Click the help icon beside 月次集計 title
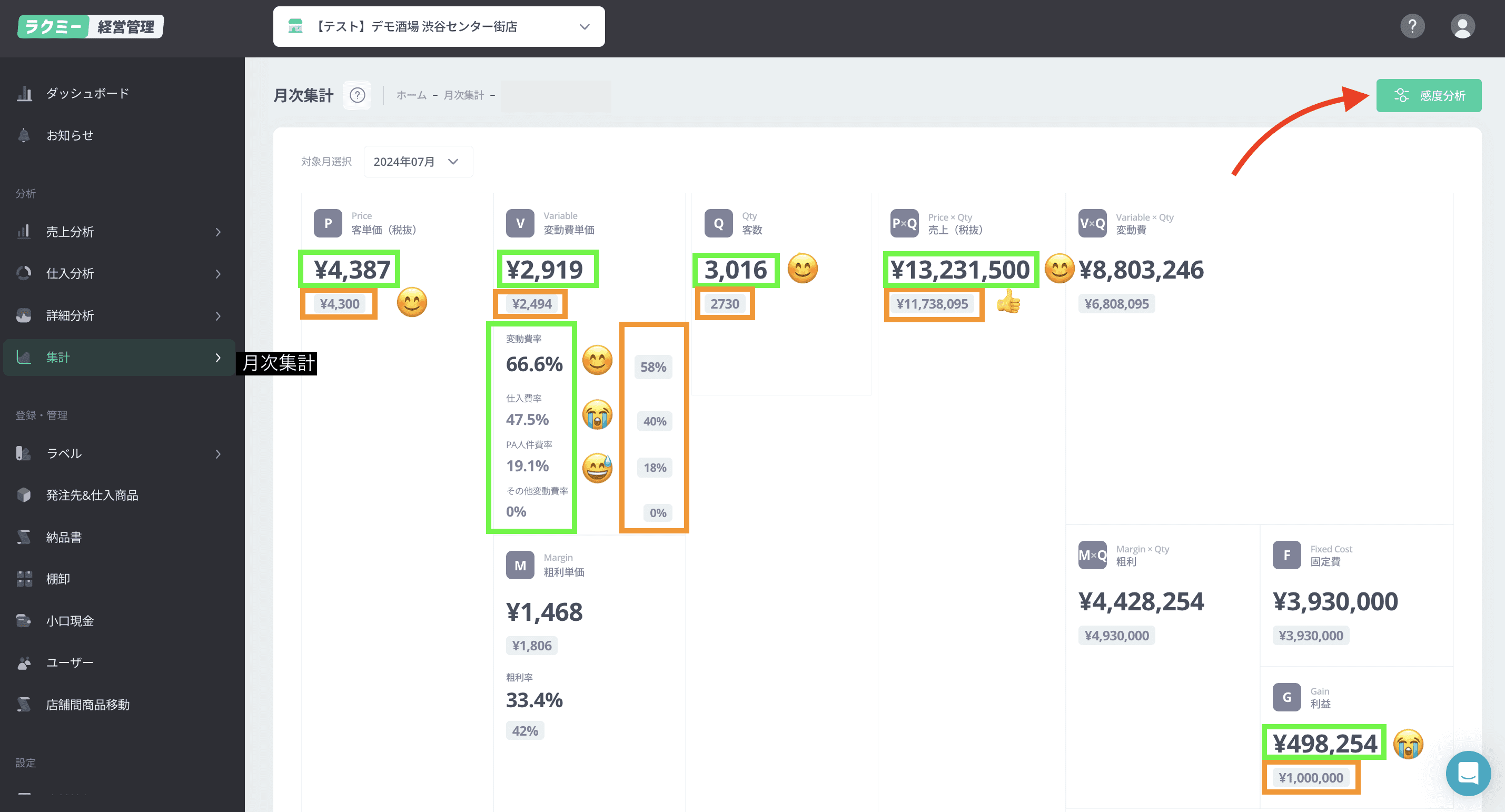The width and height of the screenshot is (1505, 812). pos(357,95)
